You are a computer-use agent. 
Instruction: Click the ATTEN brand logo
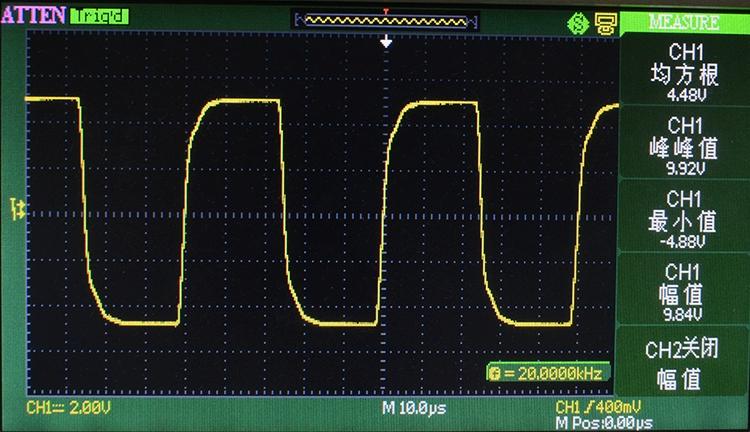click(x=34, y=16)
